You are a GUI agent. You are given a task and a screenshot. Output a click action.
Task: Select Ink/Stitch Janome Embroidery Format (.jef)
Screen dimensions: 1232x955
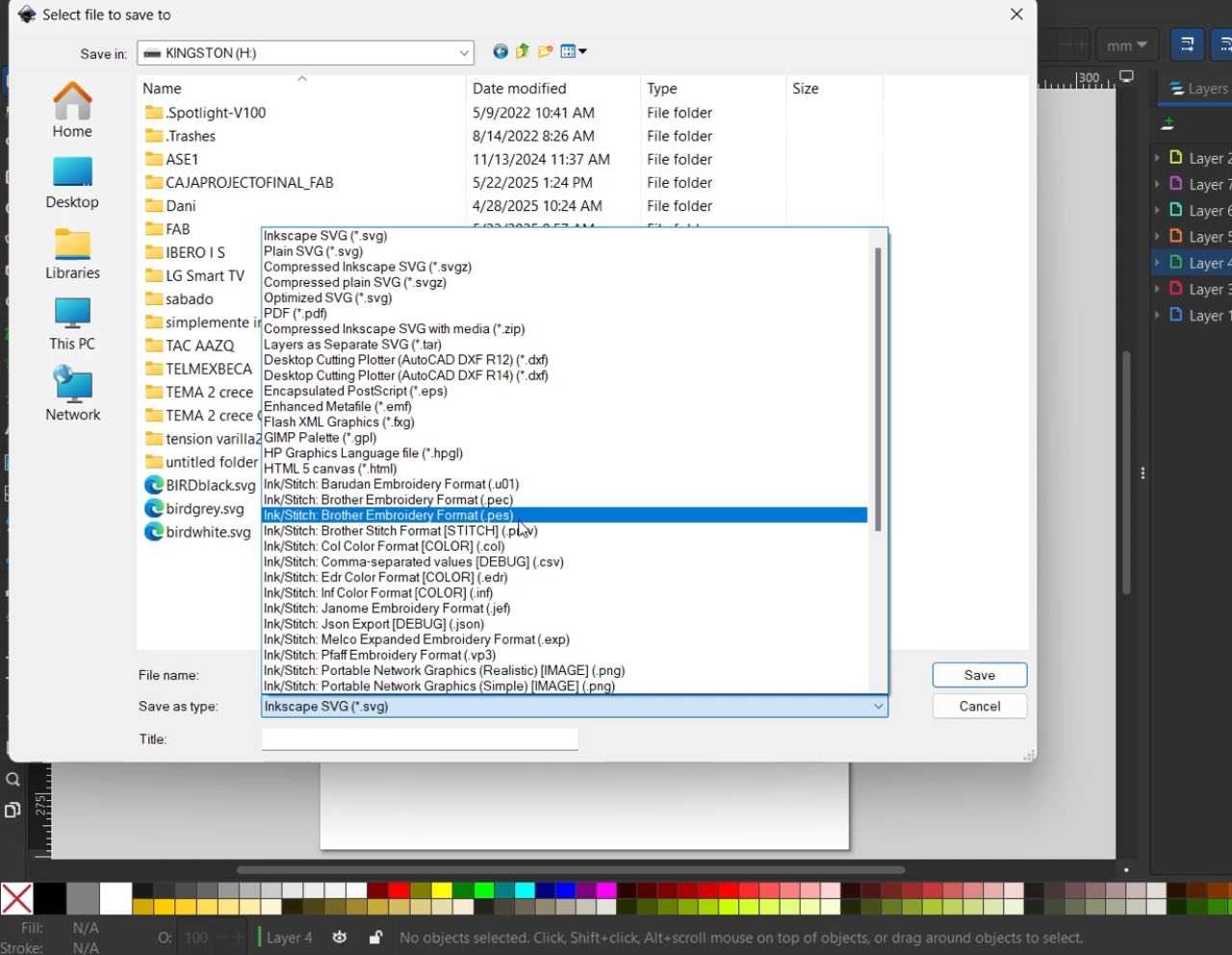565,608
